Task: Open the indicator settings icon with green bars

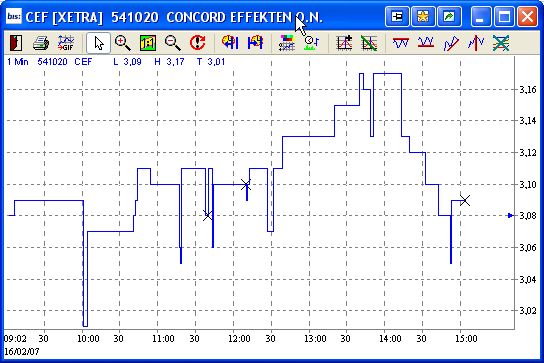Action: point(312,43)
